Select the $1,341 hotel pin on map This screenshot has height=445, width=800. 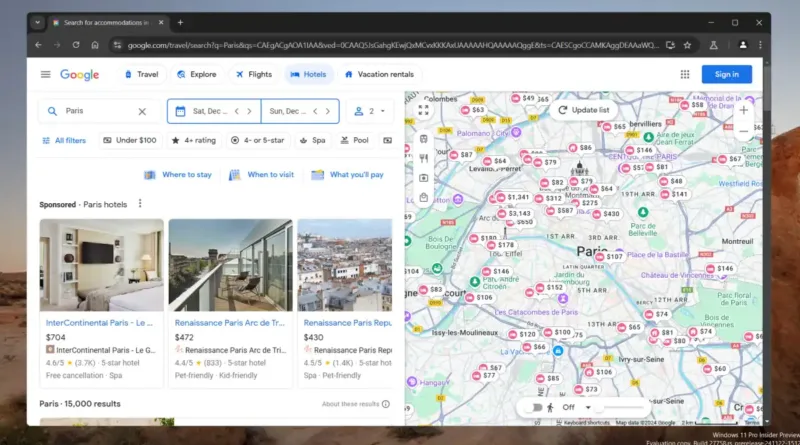click(x=513, y=197)
